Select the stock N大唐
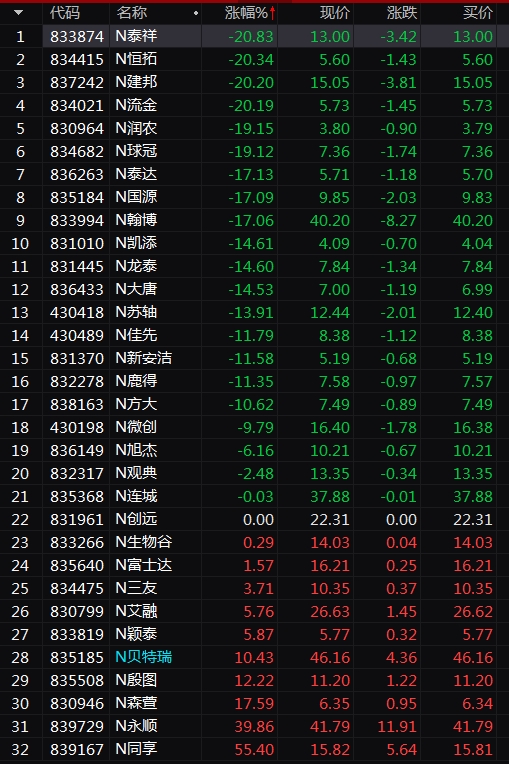Image resolution: width=509 pixels, height=764 pixels. (x=136, y=289)
